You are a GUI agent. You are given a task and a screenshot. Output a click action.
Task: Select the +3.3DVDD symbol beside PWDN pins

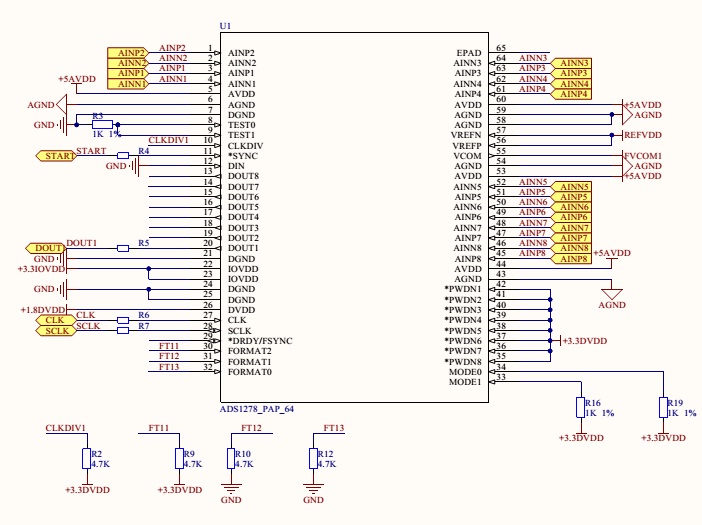(x=584, y=341)
